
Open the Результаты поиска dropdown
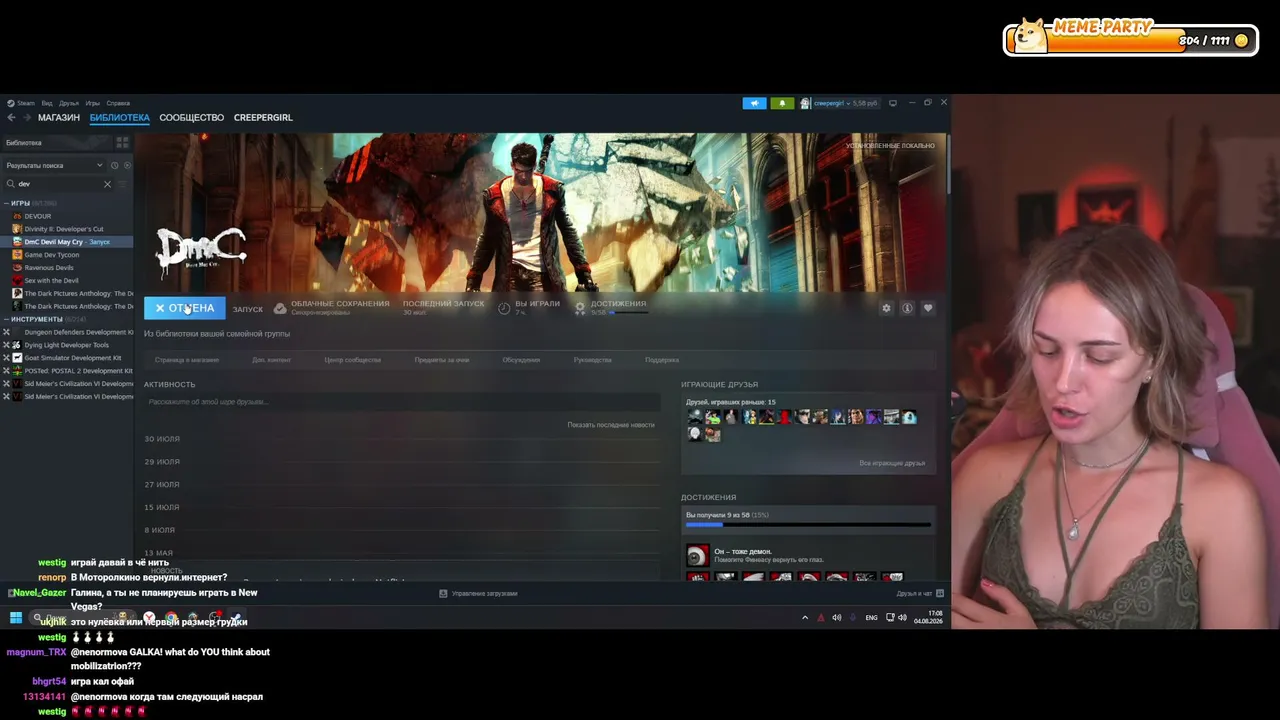[x=54, y=165]
